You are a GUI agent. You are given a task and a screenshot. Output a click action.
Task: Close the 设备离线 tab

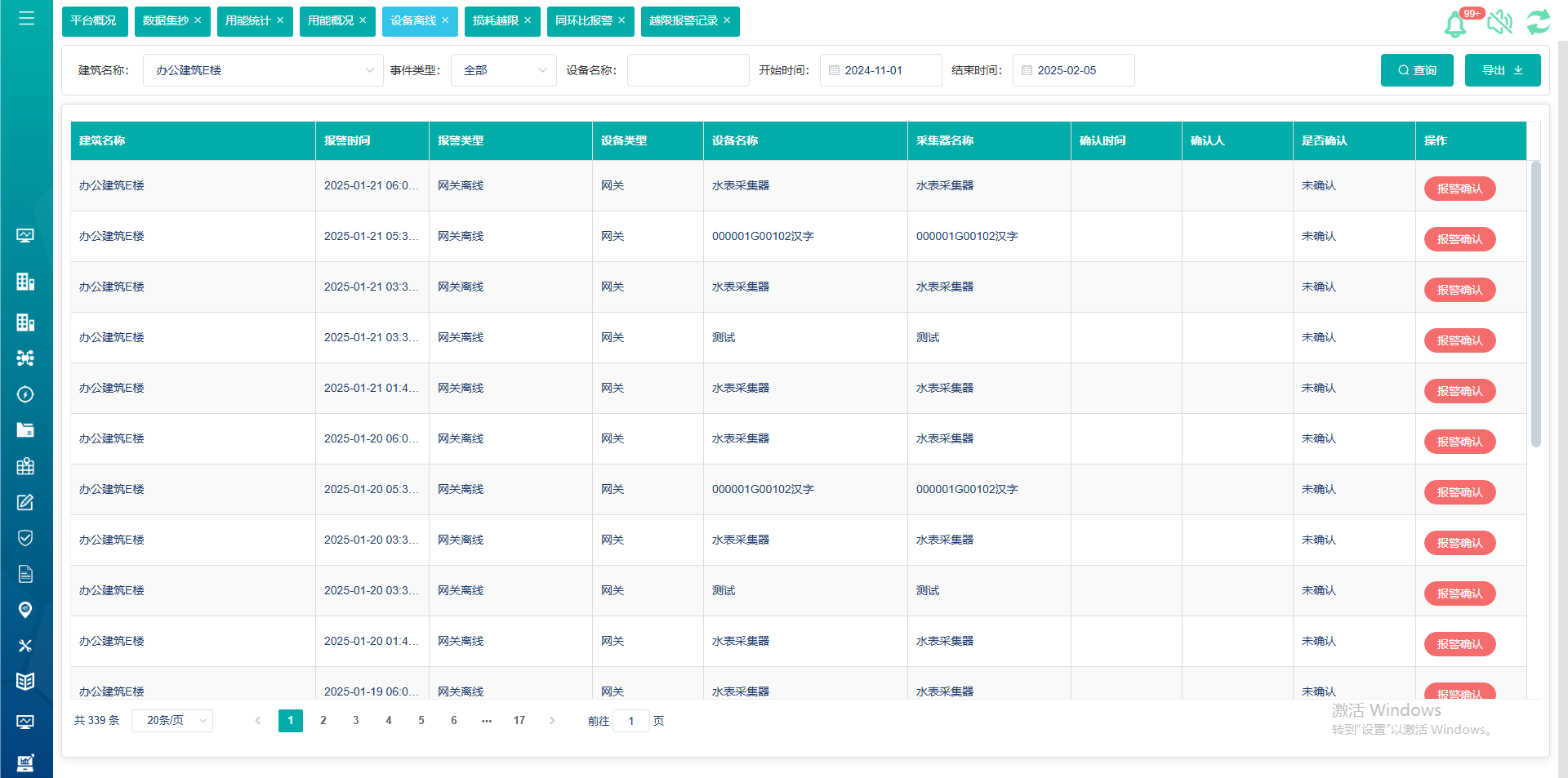445,20
